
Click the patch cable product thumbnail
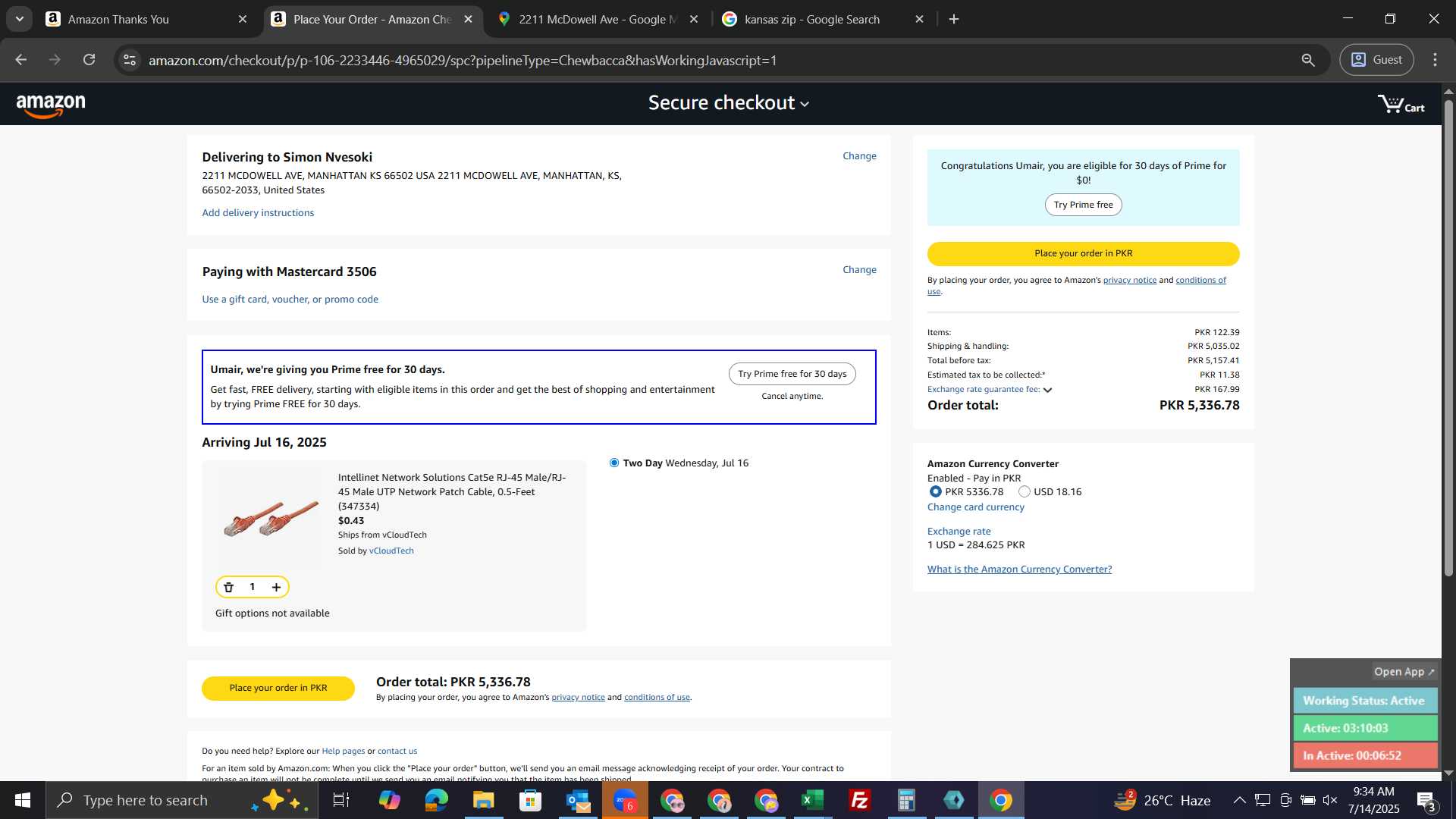coord(270,517)
